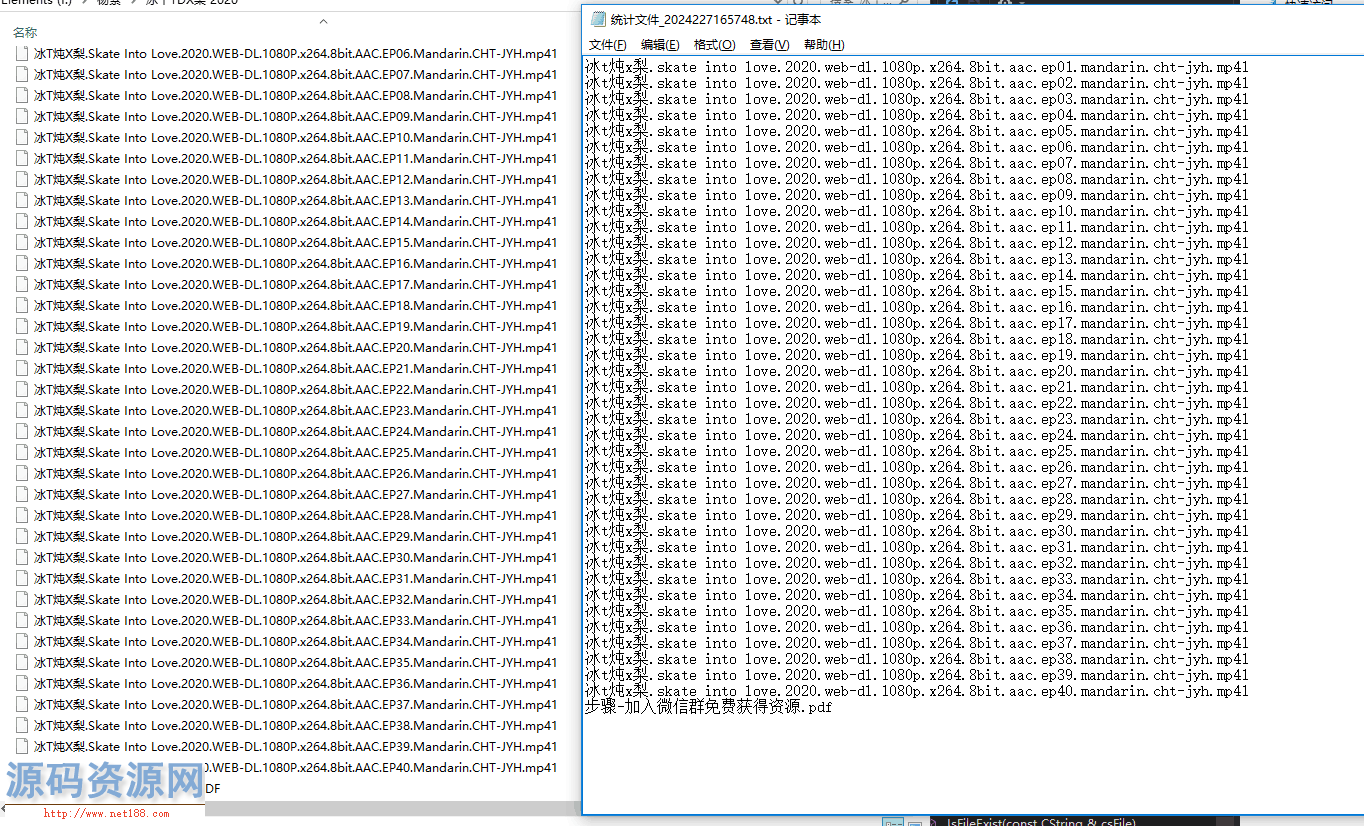Place cursor on the ep01 line in Notepad
The height and width of the screenshot is (826, 1364).
tap(917, 67)
